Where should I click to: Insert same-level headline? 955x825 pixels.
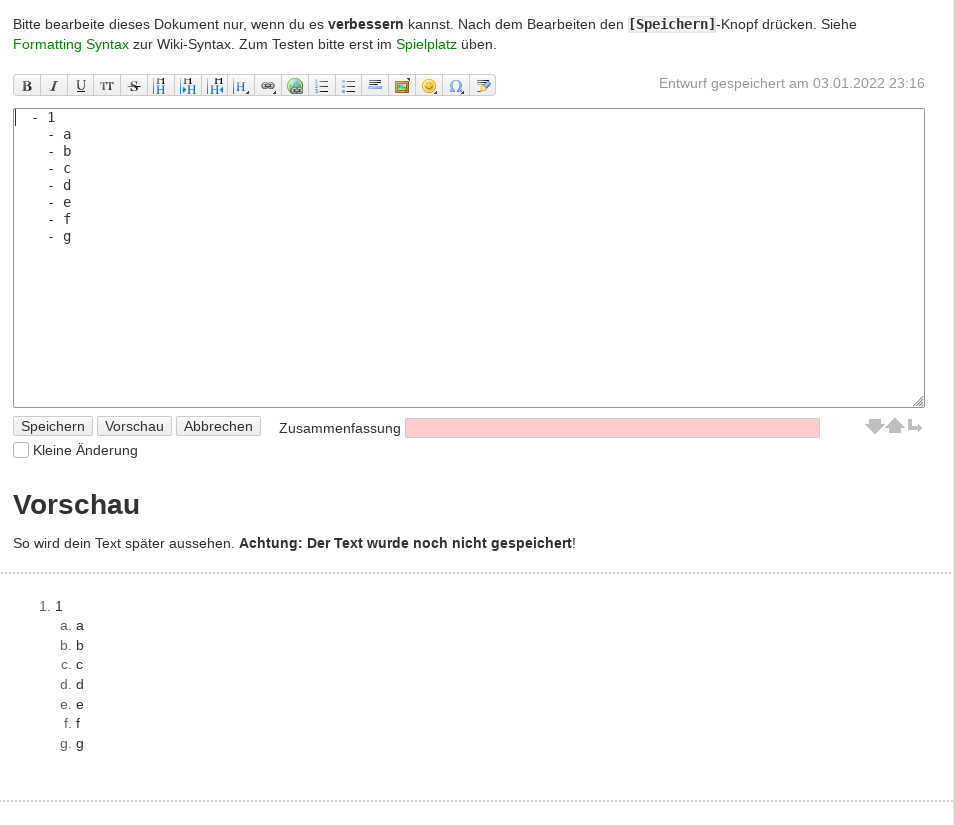tap(161, 86)
